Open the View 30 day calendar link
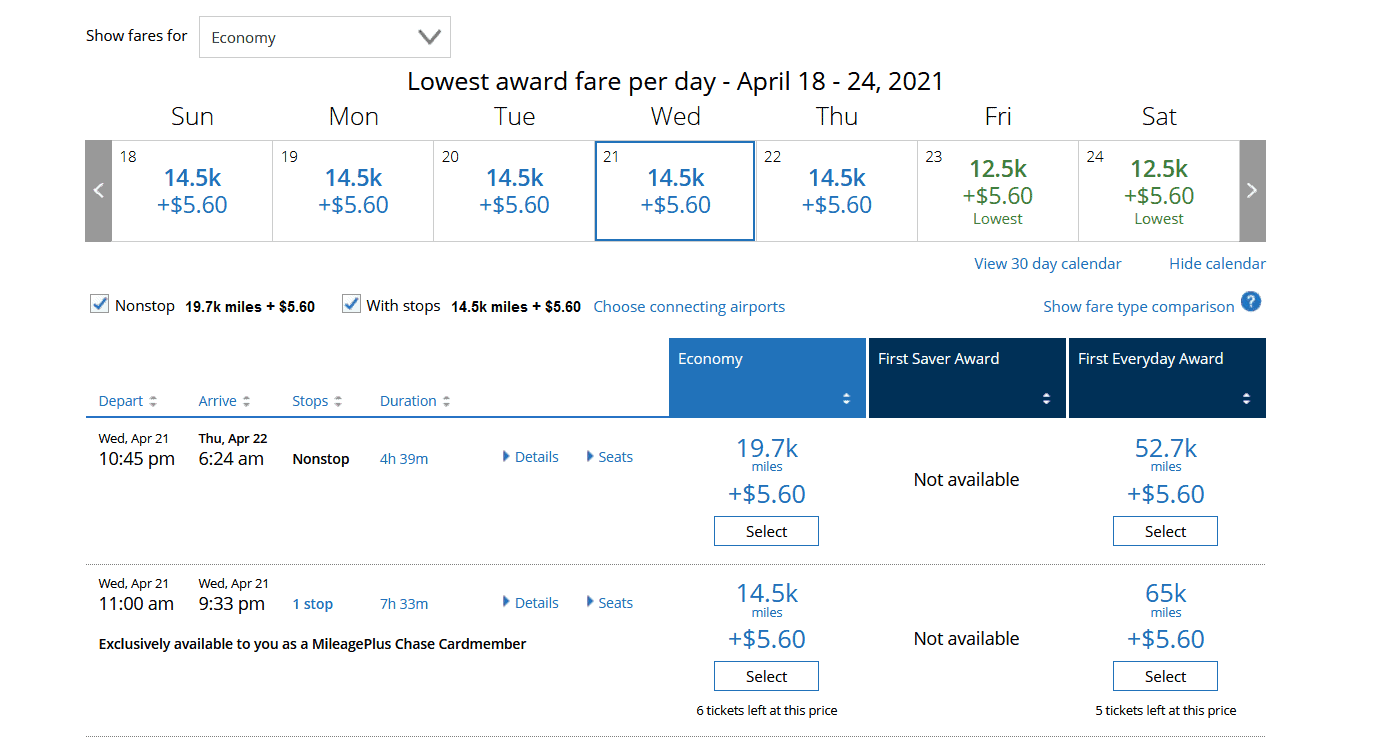Viewport: 1391px width, 742px height. click(1048, 264)
